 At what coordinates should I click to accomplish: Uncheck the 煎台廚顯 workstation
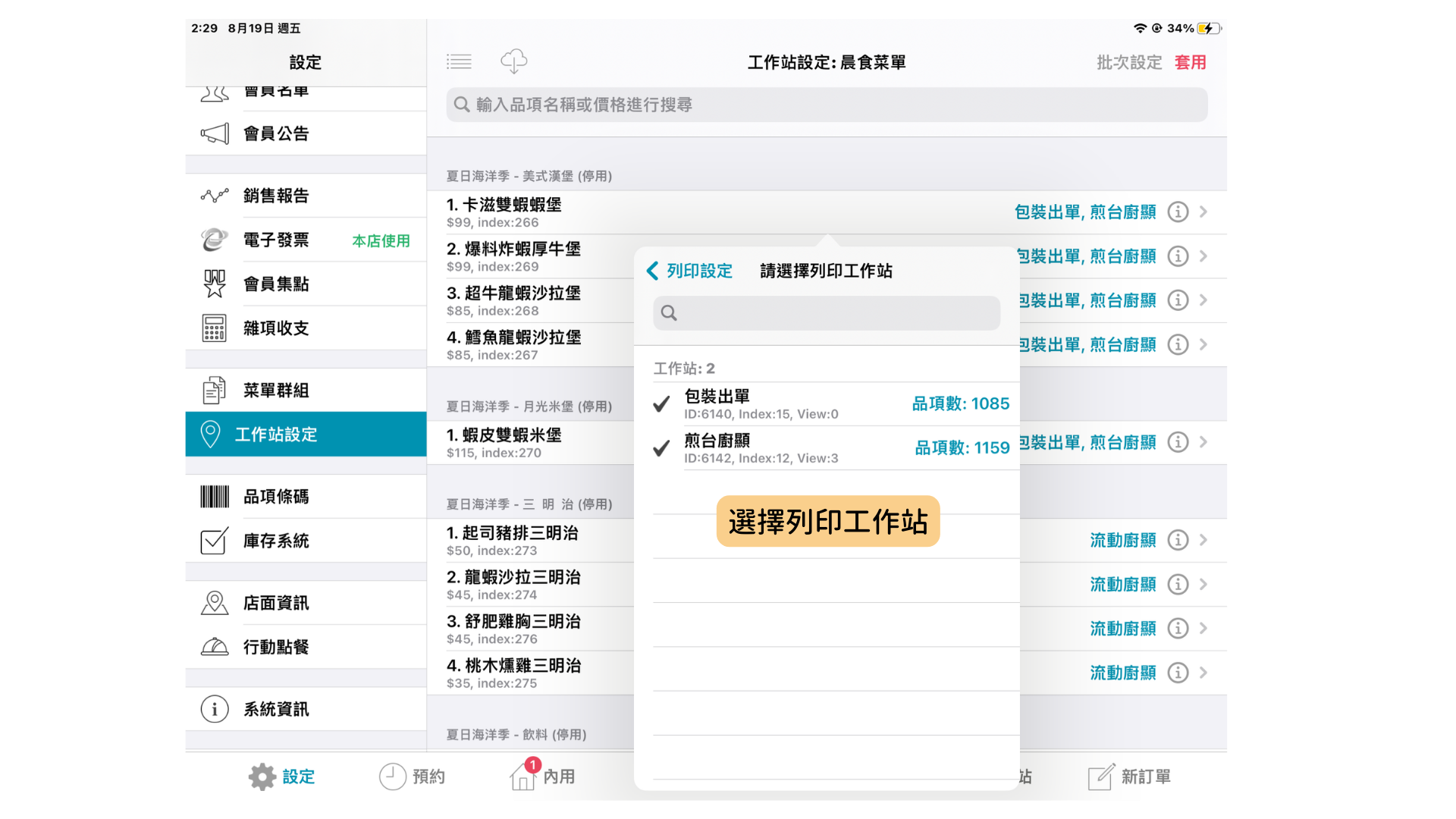(832, 447)
